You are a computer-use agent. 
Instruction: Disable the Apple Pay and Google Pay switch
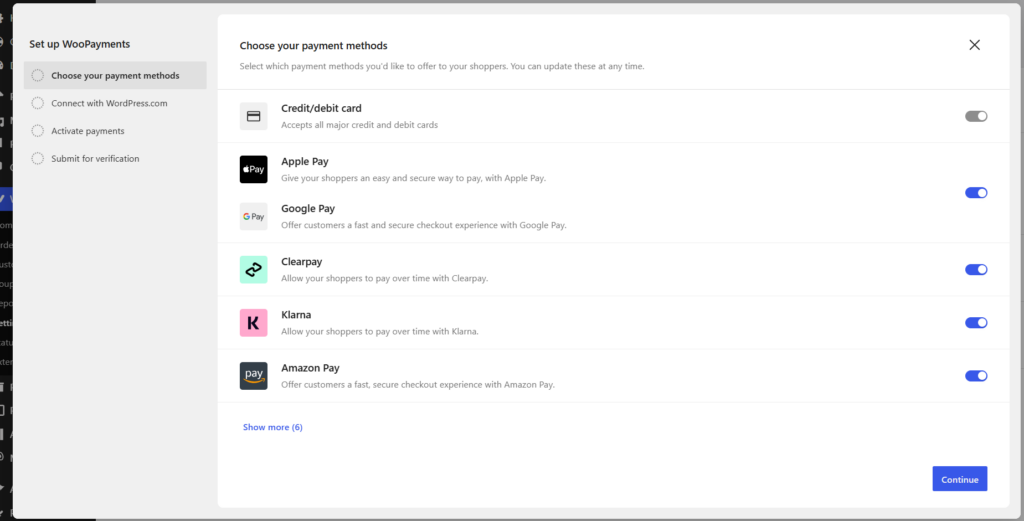(976, 193)
